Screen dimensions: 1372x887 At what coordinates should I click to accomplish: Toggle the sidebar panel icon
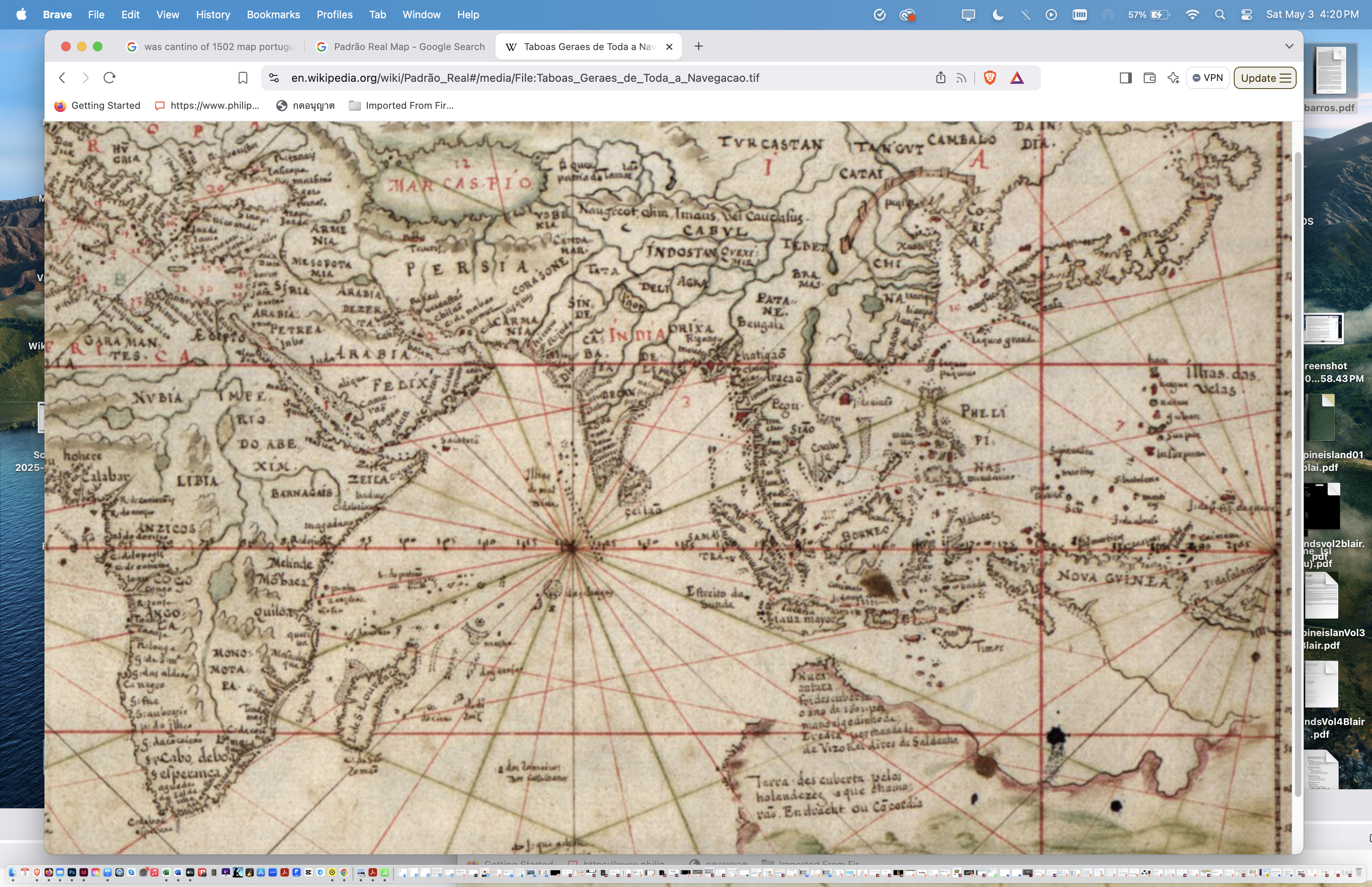pos(1125,78)
